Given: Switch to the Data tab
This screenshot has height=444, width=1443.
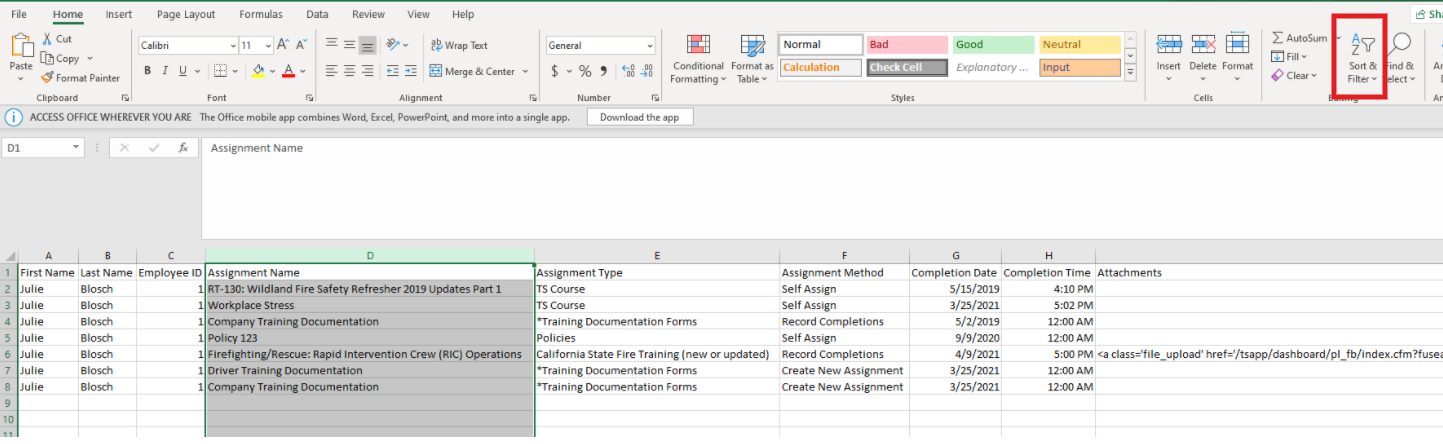Looking at the screenshot, I should 317,14.
